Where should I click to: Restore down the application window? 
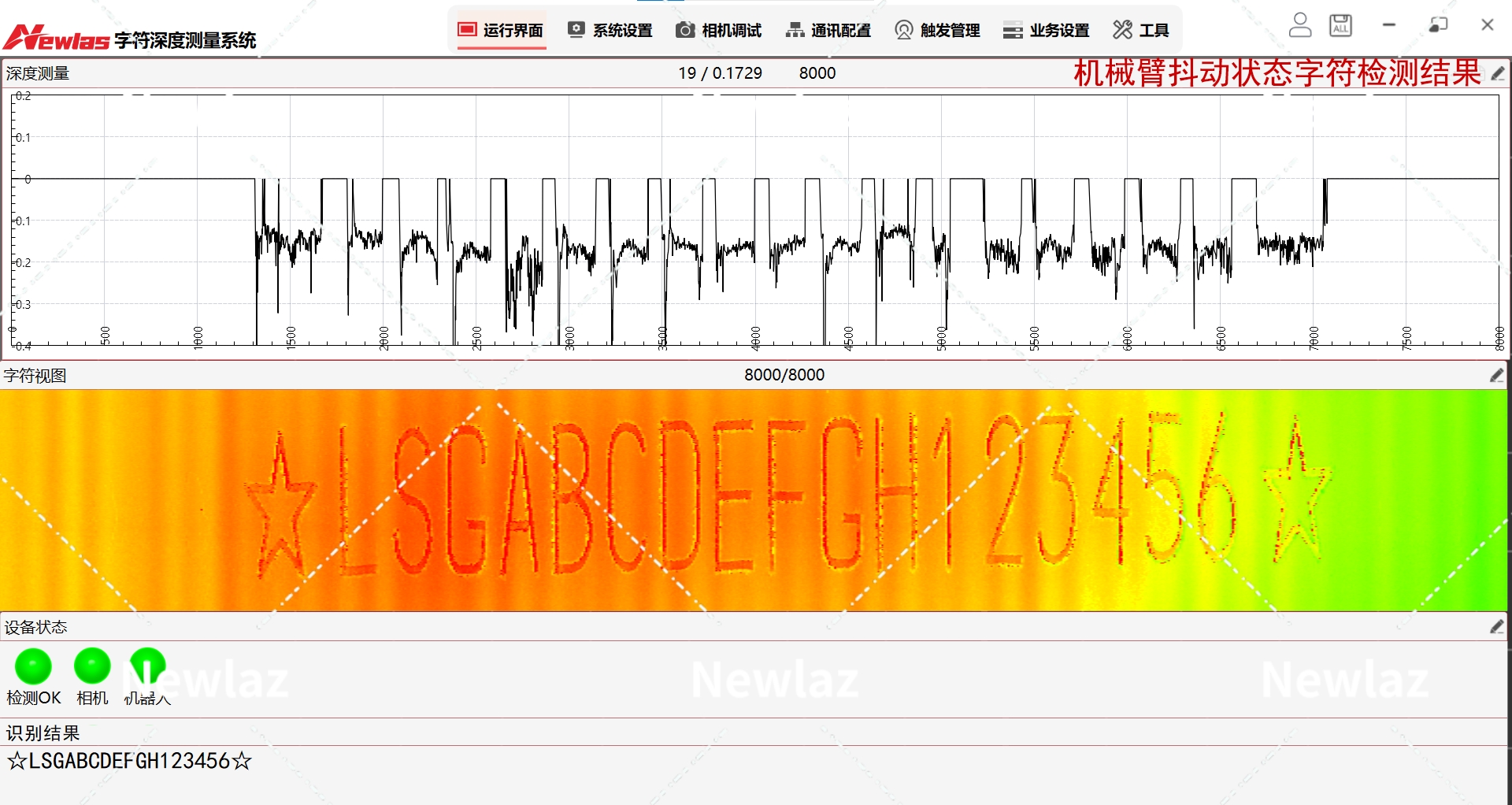coord(1438,25)
